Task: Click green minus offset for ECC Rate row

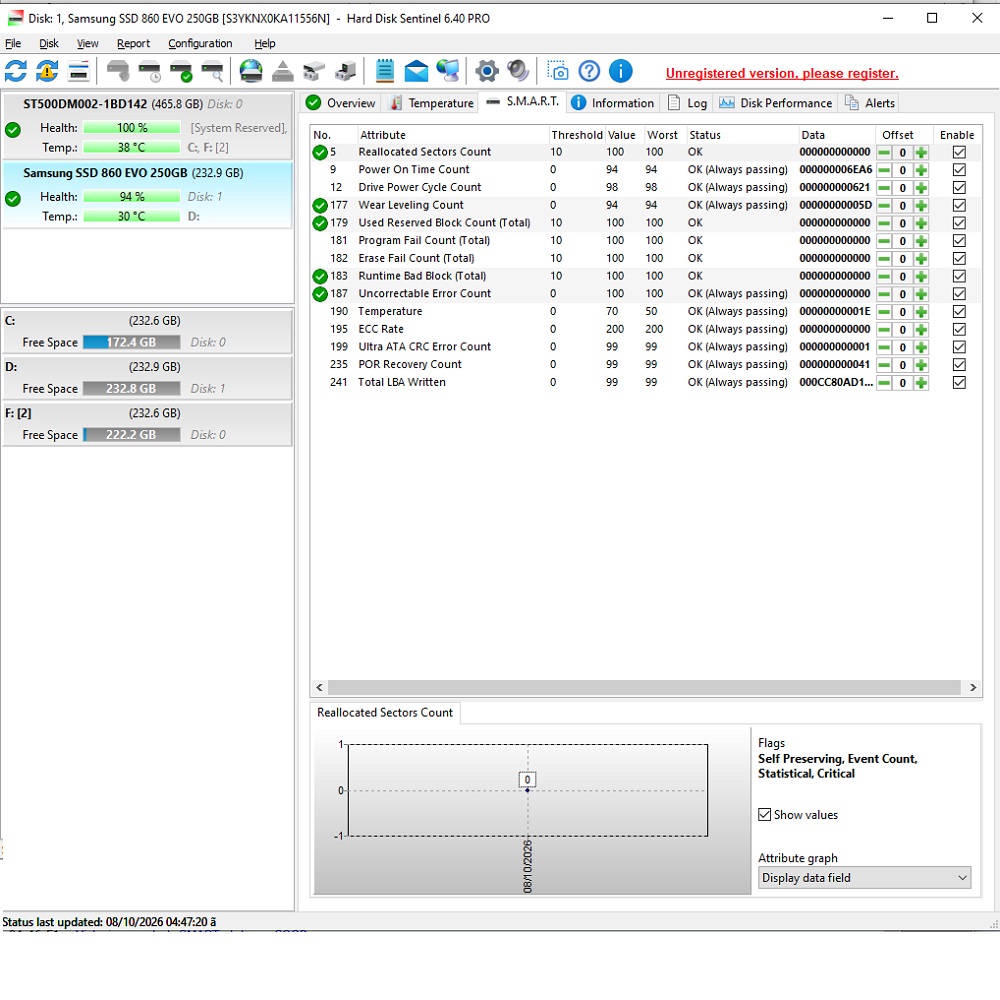Action: coord(884,330)
